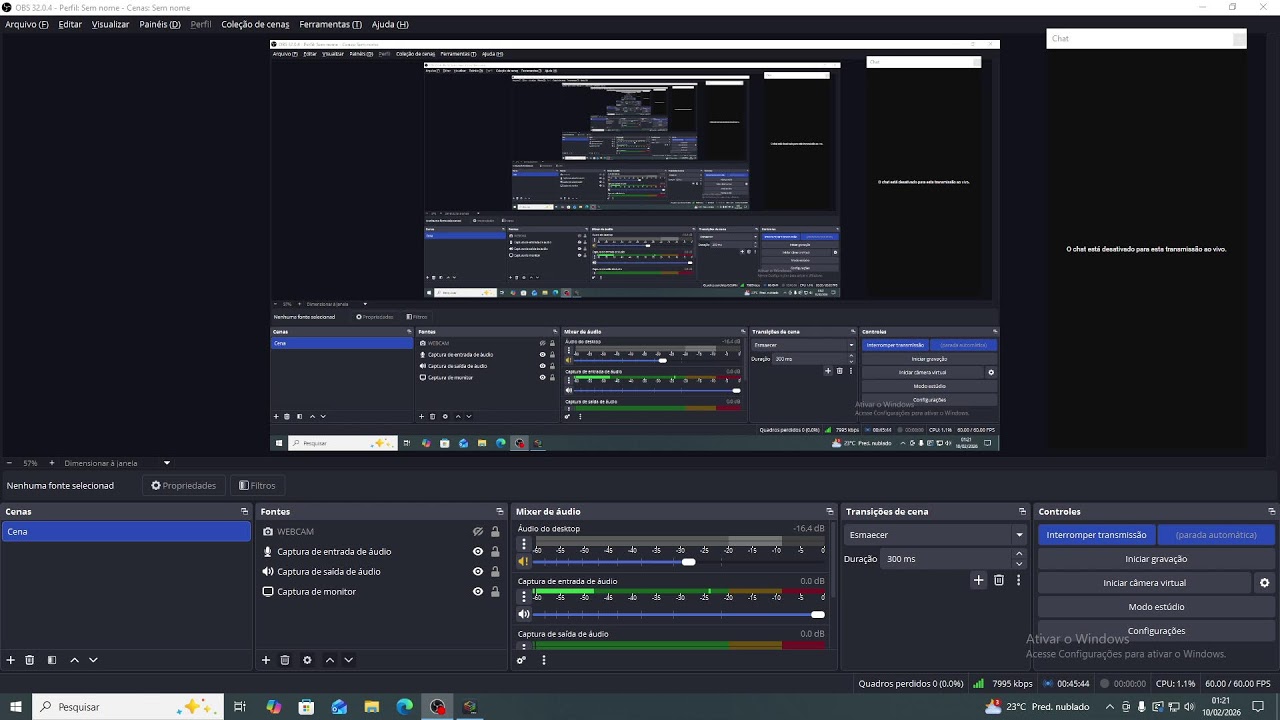Open the Ferramentas menu

pos(330,24)
